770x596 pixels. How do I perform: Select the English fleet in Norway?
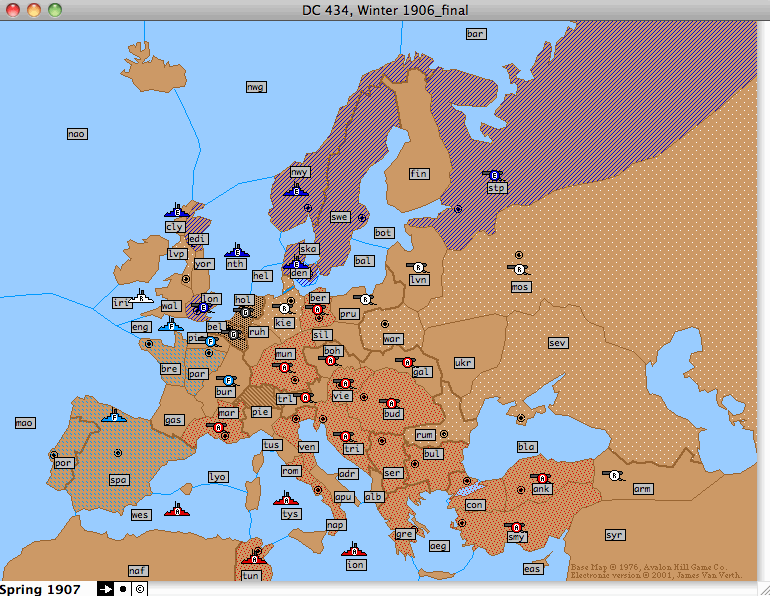point(296,190)
